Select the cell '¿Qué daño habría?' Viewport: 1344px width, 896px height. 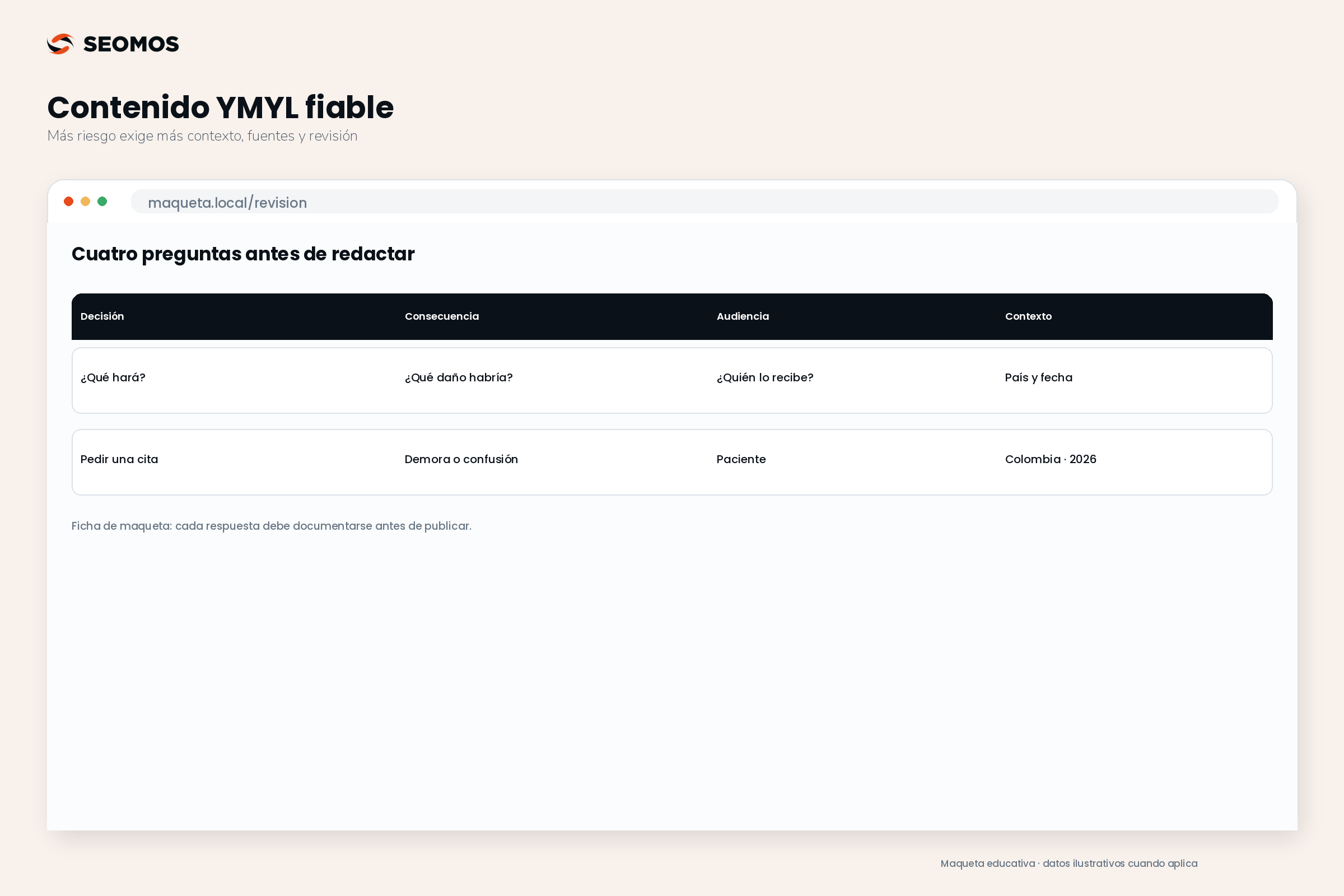pyautogui.click(x=459, y=377)
